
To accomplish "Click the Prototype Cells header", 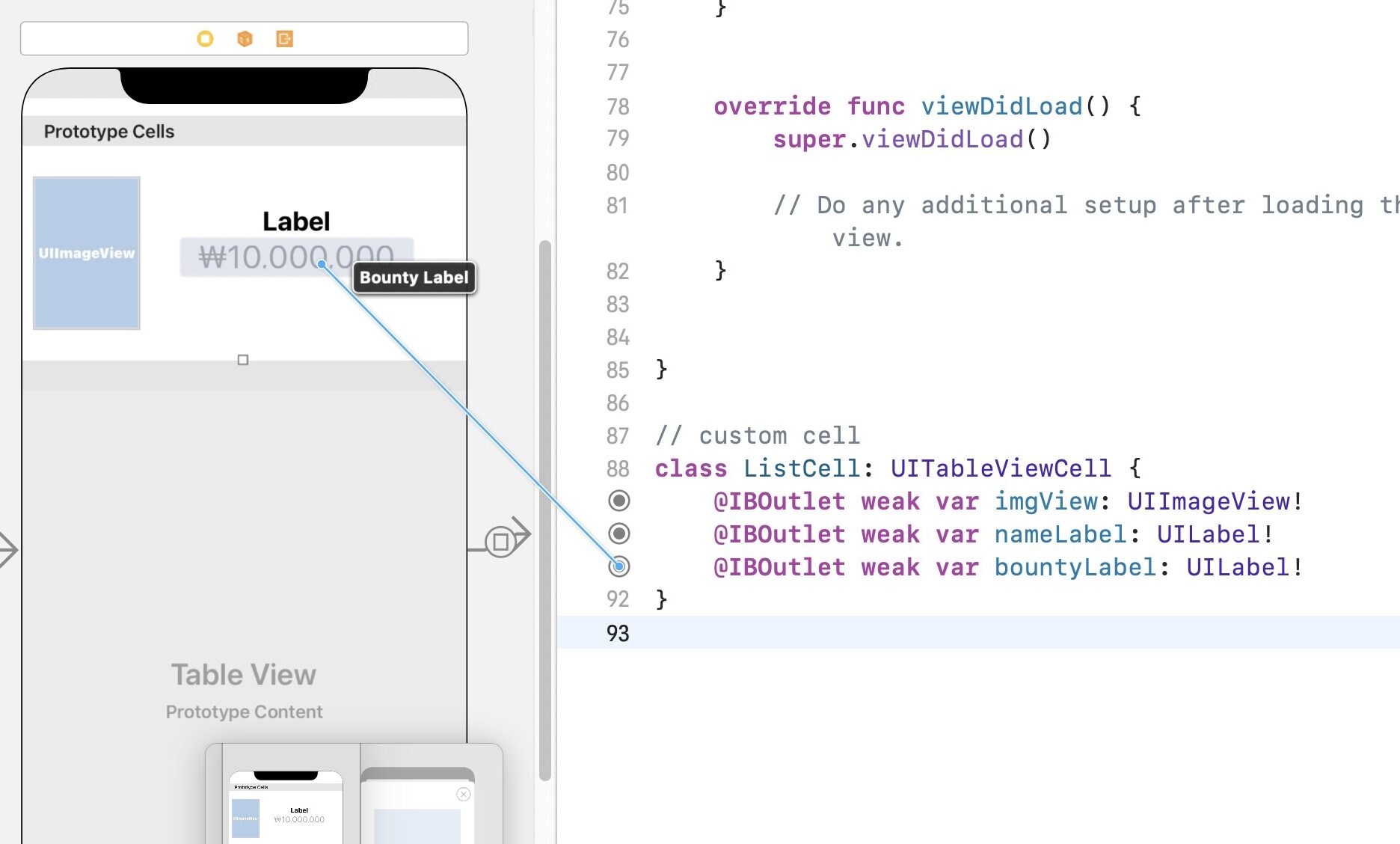I will [109, 132].
